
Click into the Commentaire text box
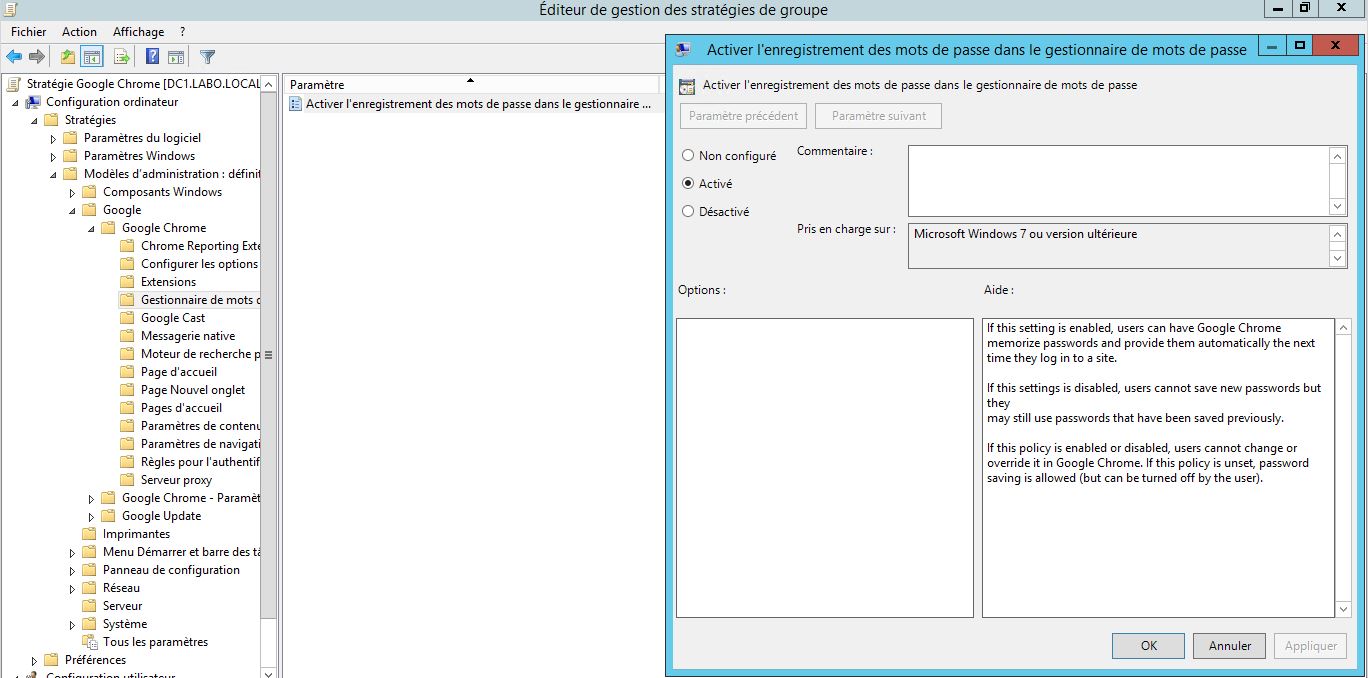pyautogui.click(x=1118, y=181)
